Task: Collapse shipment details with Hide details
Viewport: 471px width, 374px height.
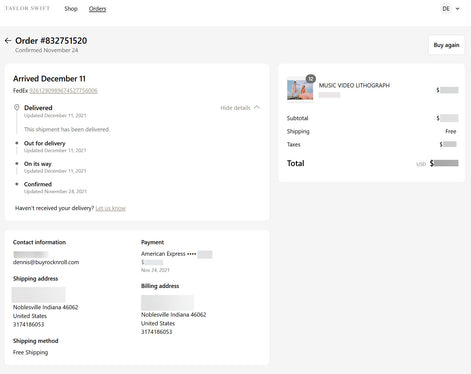Action: pyautogui.click(x=240, y=108)
